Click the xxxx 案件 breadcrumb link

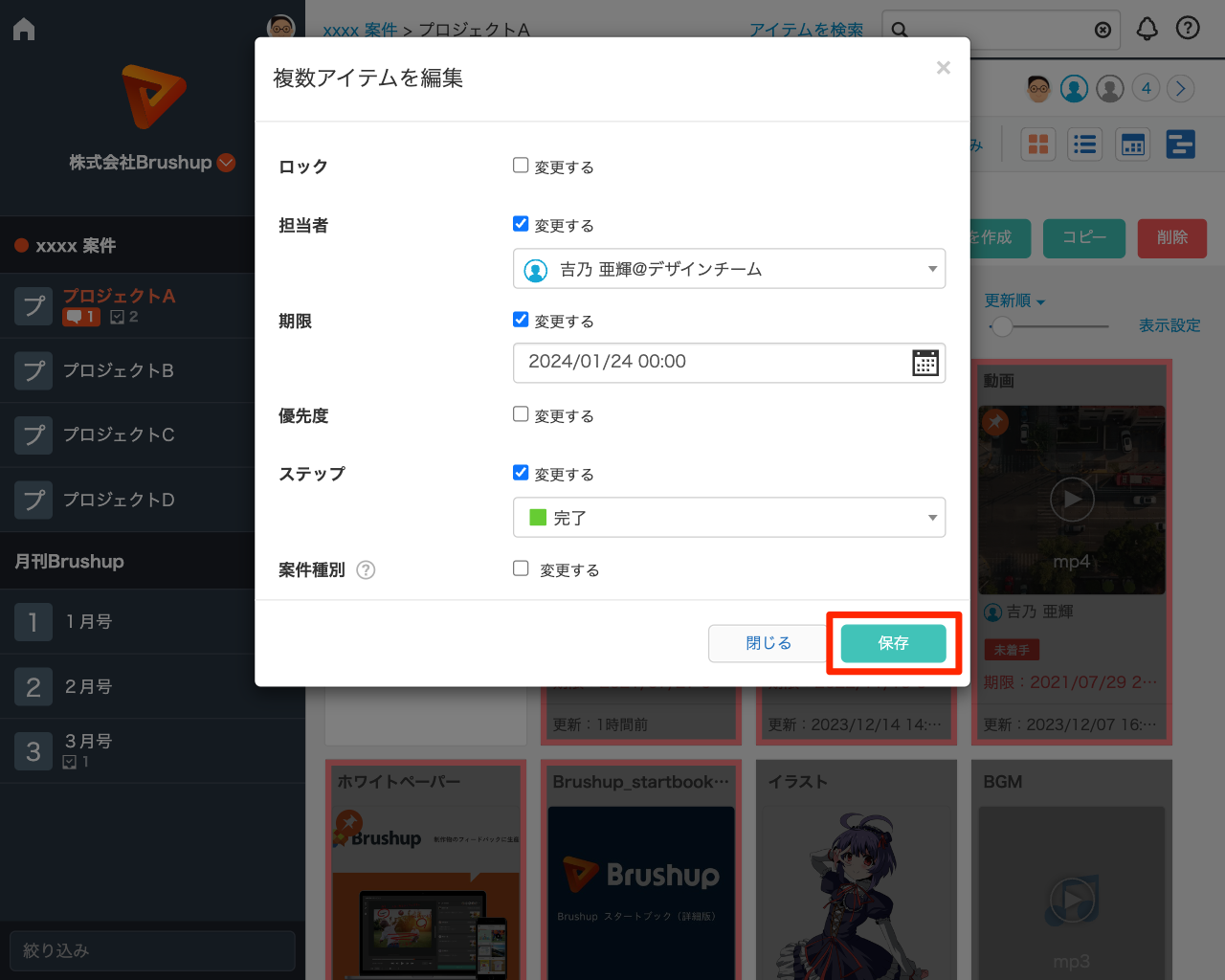click(x=360, y=30)
